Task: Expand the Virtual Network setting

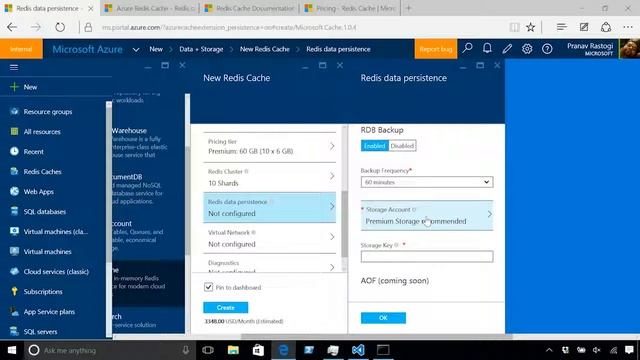Action: pyautogui.click(x=269, y=238)
